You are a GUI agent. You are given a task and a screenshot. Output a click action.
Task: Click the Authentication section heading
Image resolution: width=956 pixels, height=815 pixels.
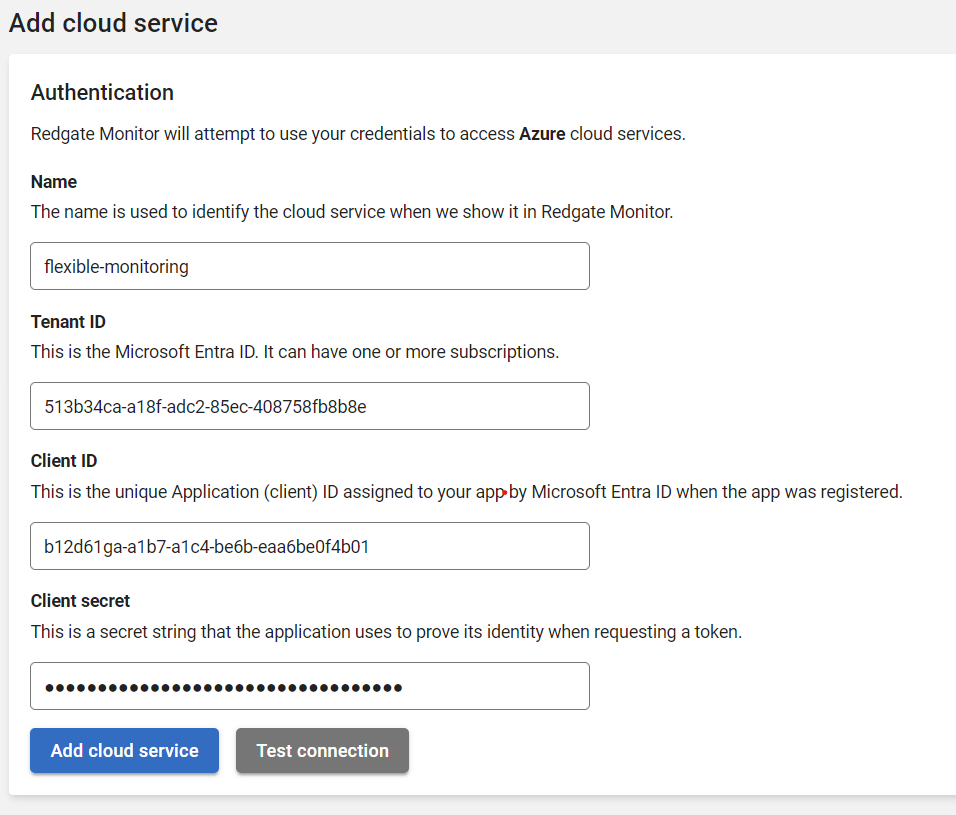[x=102, y=93]
